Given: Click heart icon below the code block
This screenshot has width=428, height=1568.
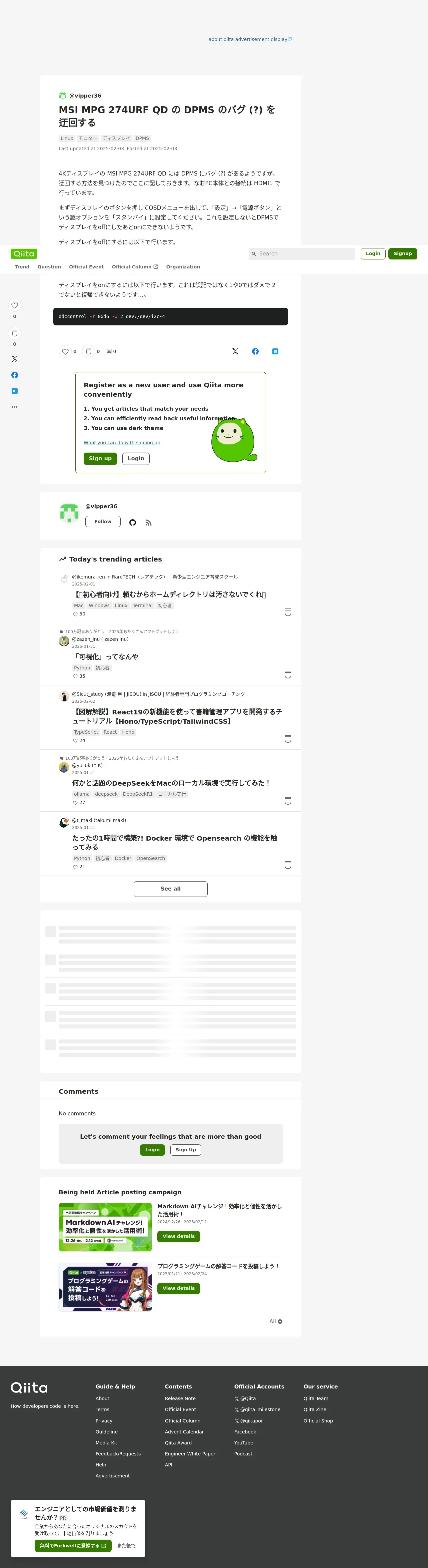Looking at the screenshot, I should pyautogui.click(x=65, y=351).
